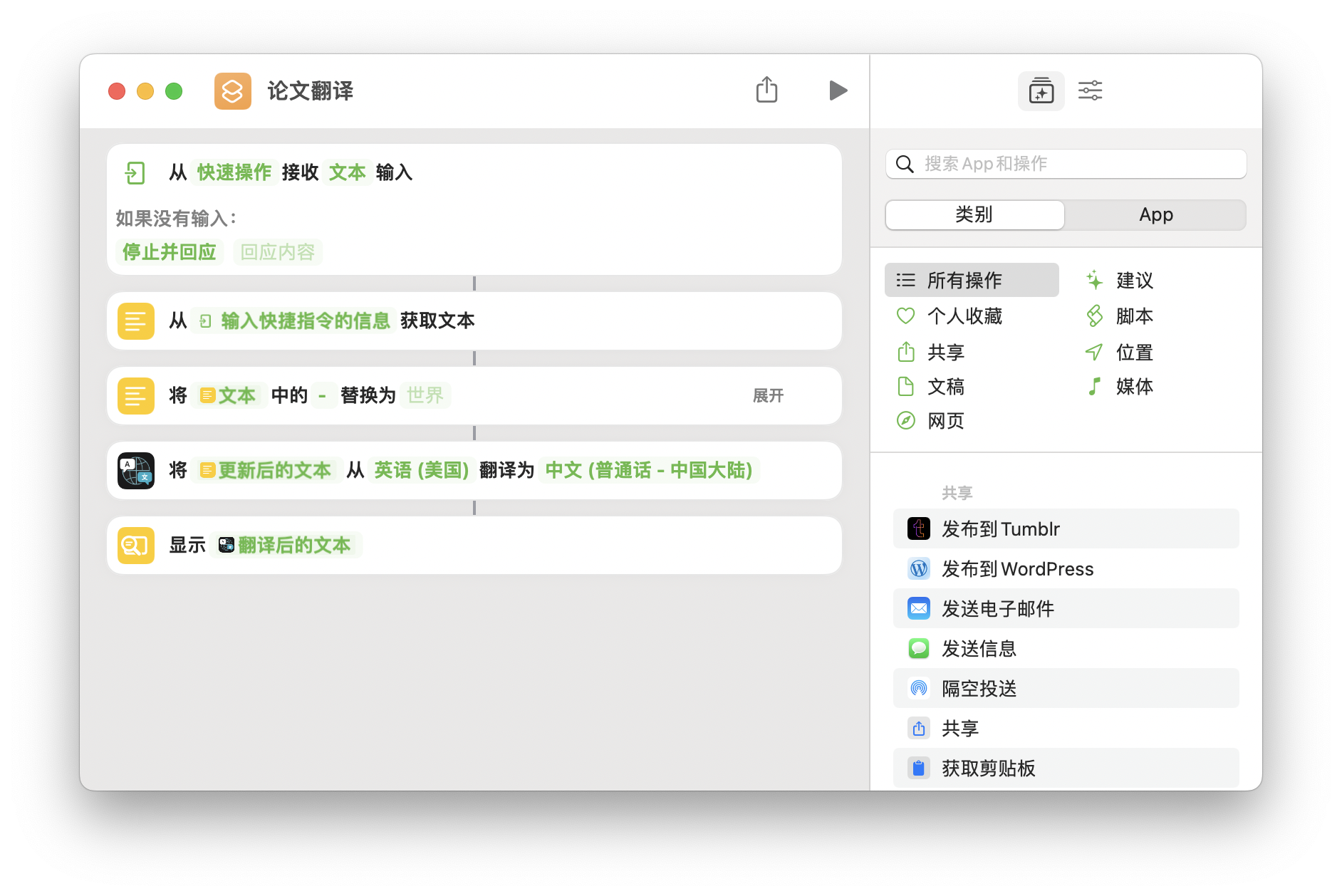Click the 输入快捷指令的信息 variable token
Image resolution: width=1342 pixels, height=896 pixels.
pyautogui.click(x=293, y=321)
